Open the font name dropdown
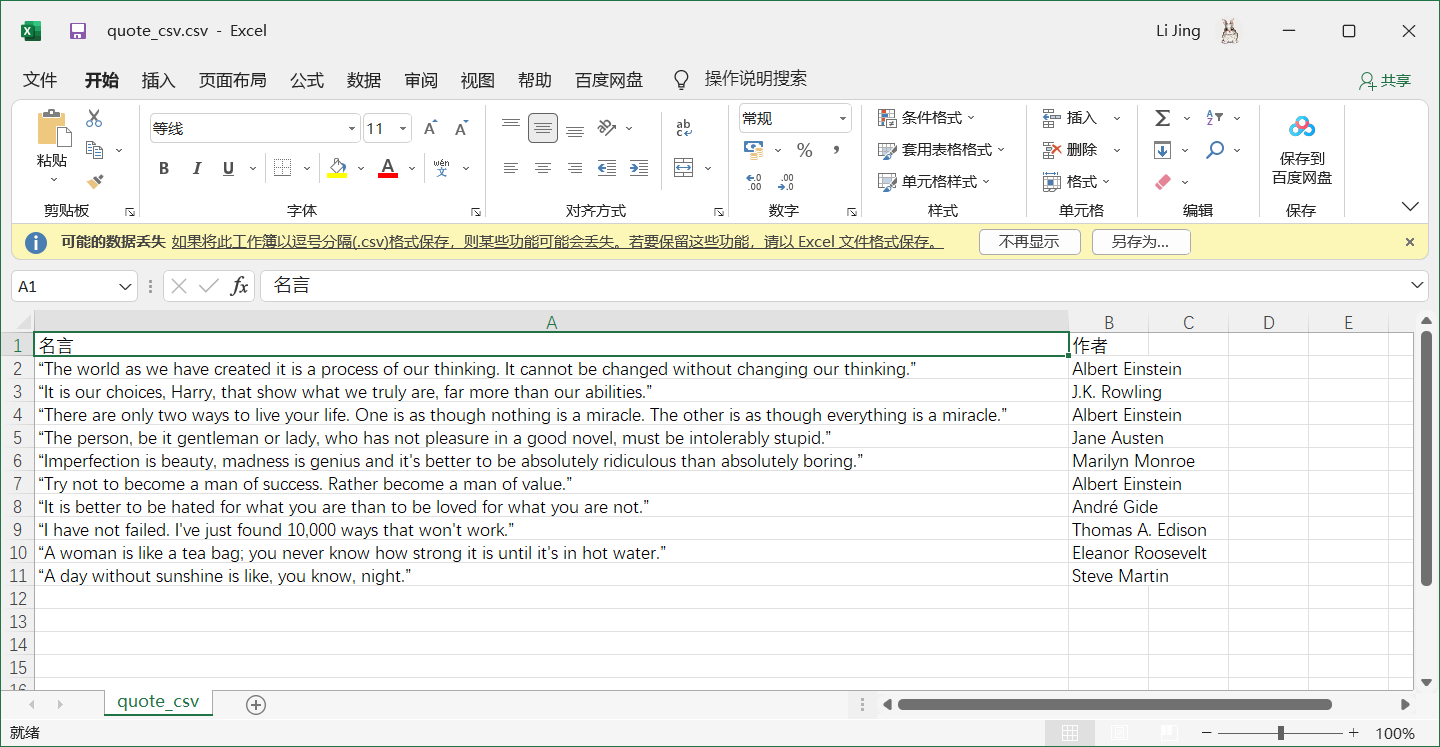The width and height of the screenshot is (1440, 747). coord(352,128)
